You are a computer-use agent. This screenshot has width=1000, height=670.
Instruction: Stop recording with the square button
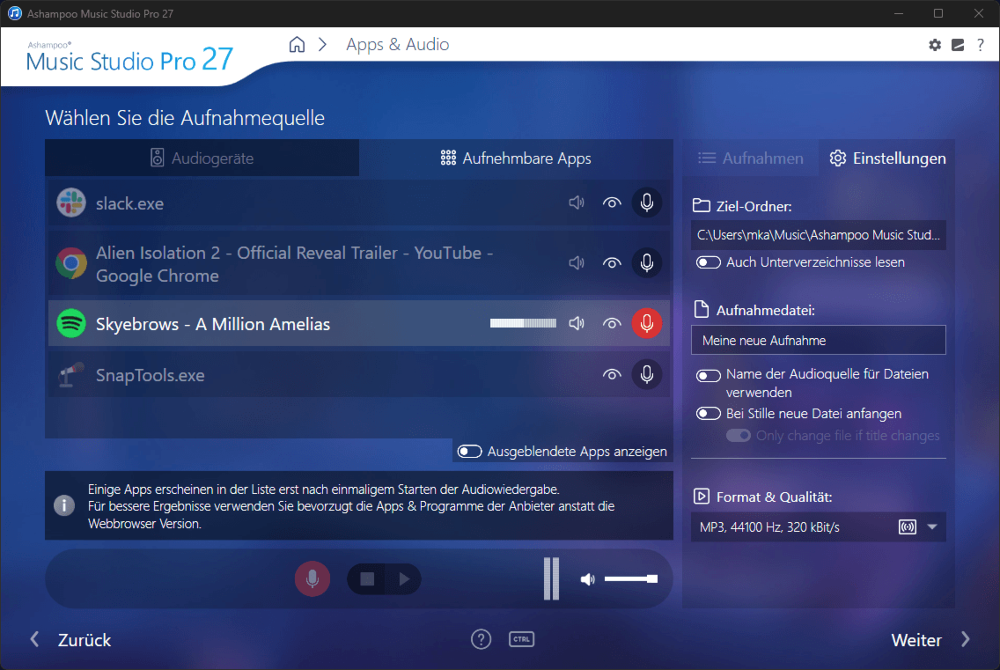point(367,579)
